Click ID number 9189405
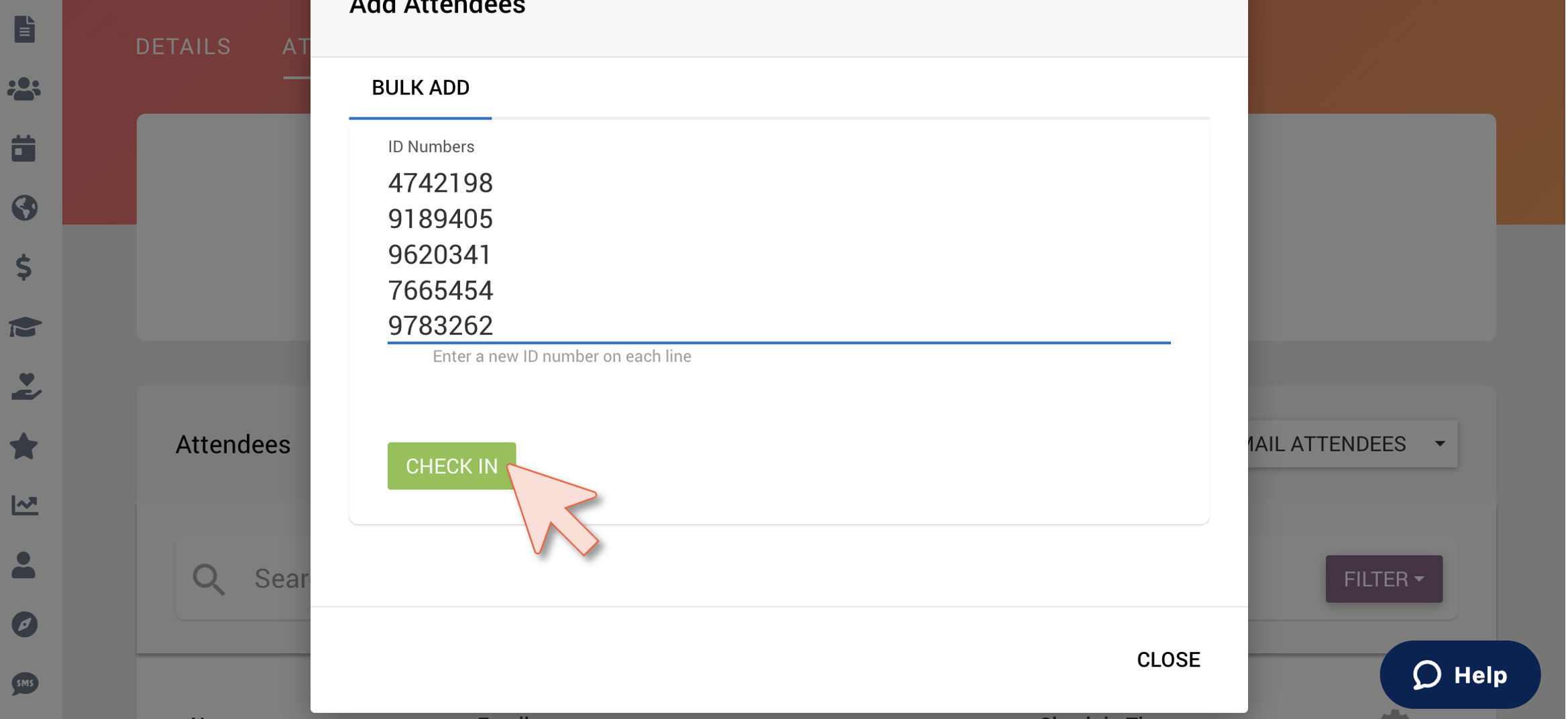Screen dimensions: 1568x719 click(441, 219)
